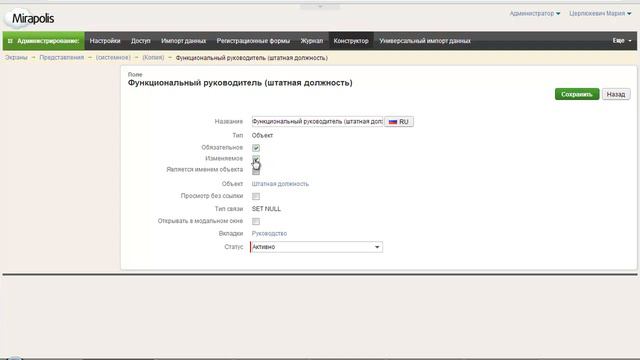Open the Штатная должность object link

pos(280,184)
